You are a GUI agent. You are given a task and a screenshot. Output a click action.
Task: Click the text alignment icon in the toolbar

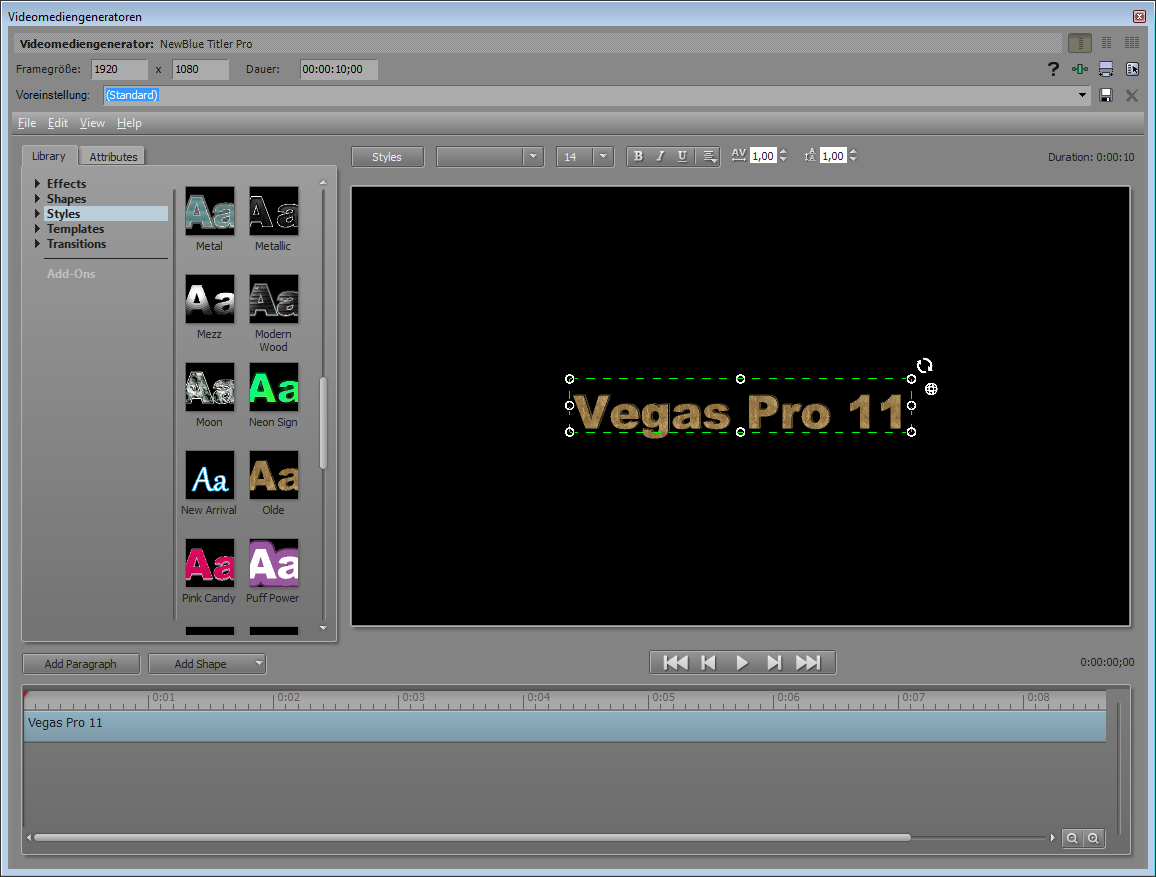pos(709,157)
